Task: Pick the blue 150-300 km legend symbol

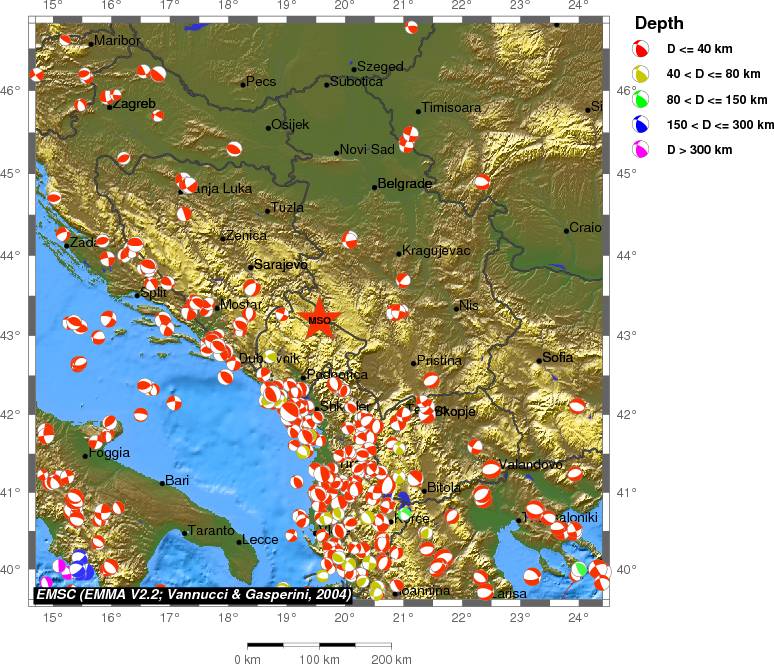Action: (641, 124)
